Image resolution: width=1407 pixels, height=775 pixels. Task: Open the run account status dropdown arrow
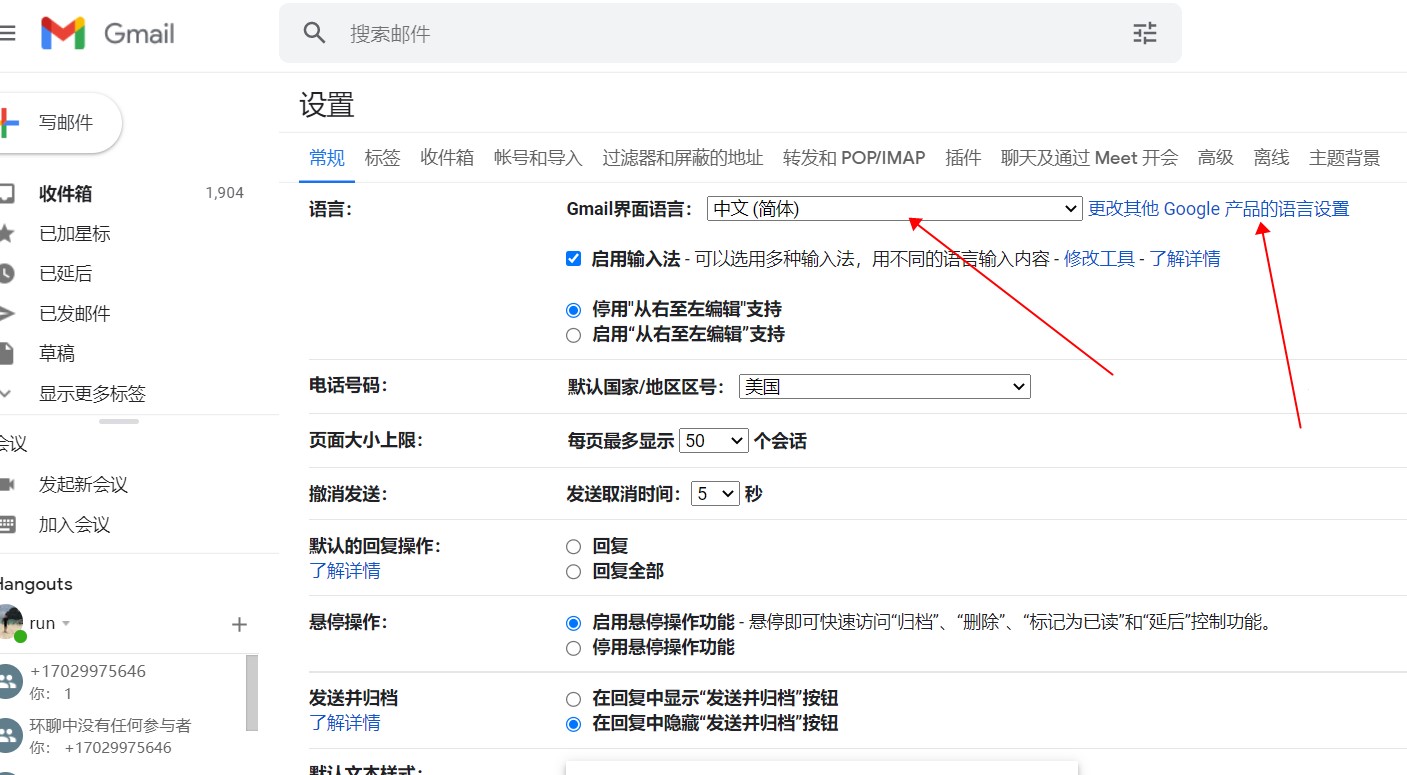(x=66, y=623)
